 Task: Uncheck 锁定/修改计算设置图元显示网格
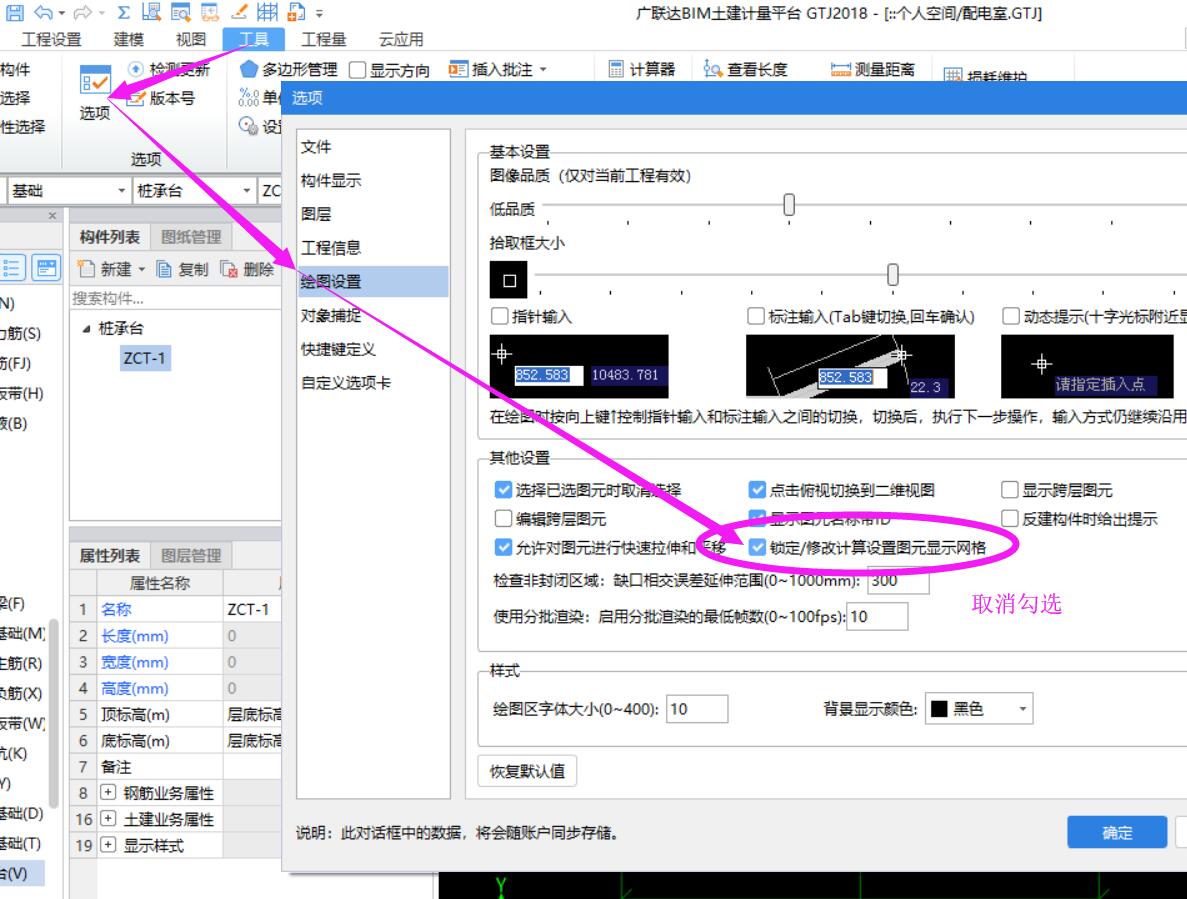coord(757,547)
